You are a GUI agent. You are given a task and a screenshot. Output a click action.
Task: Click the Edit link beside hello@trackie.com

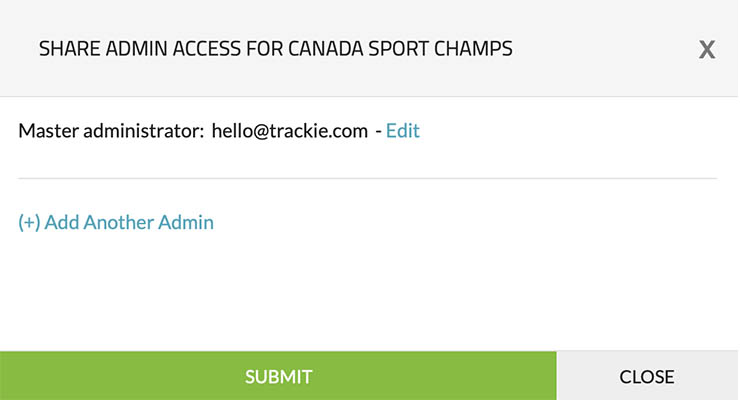[402, 131]
